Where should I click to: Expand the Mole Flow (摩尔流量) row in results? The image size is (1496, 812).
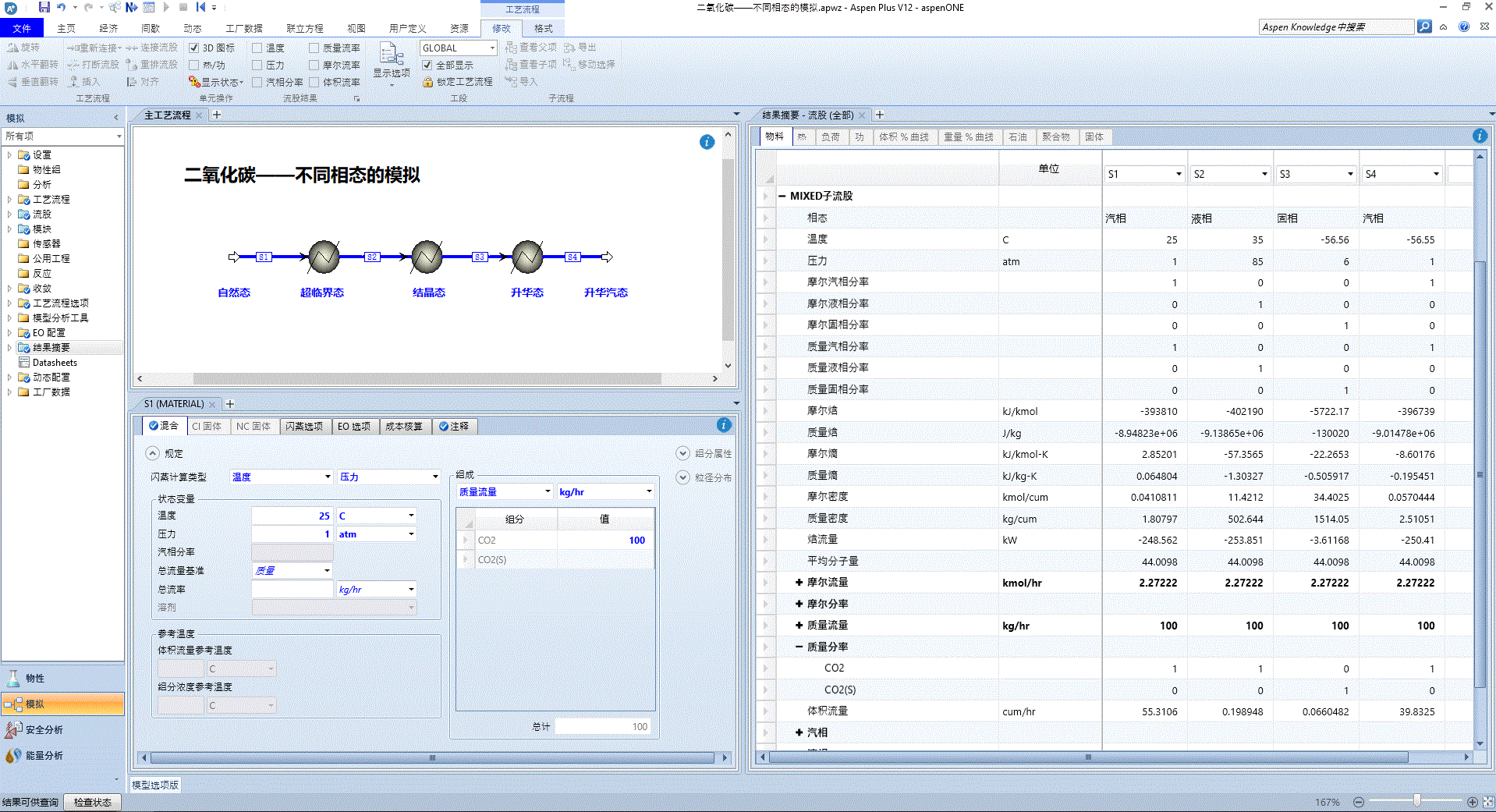[799, 583]
